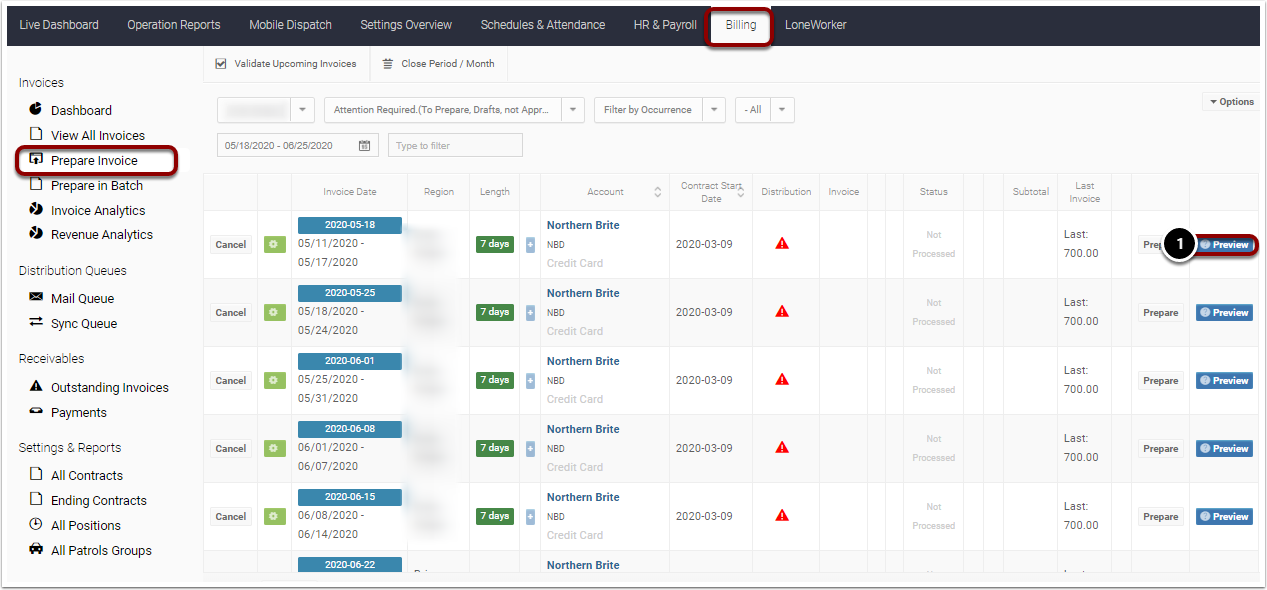Click the green gear on the first invoice row
Viewport: 1267px width, 590px height.
(x=274, y=244)
